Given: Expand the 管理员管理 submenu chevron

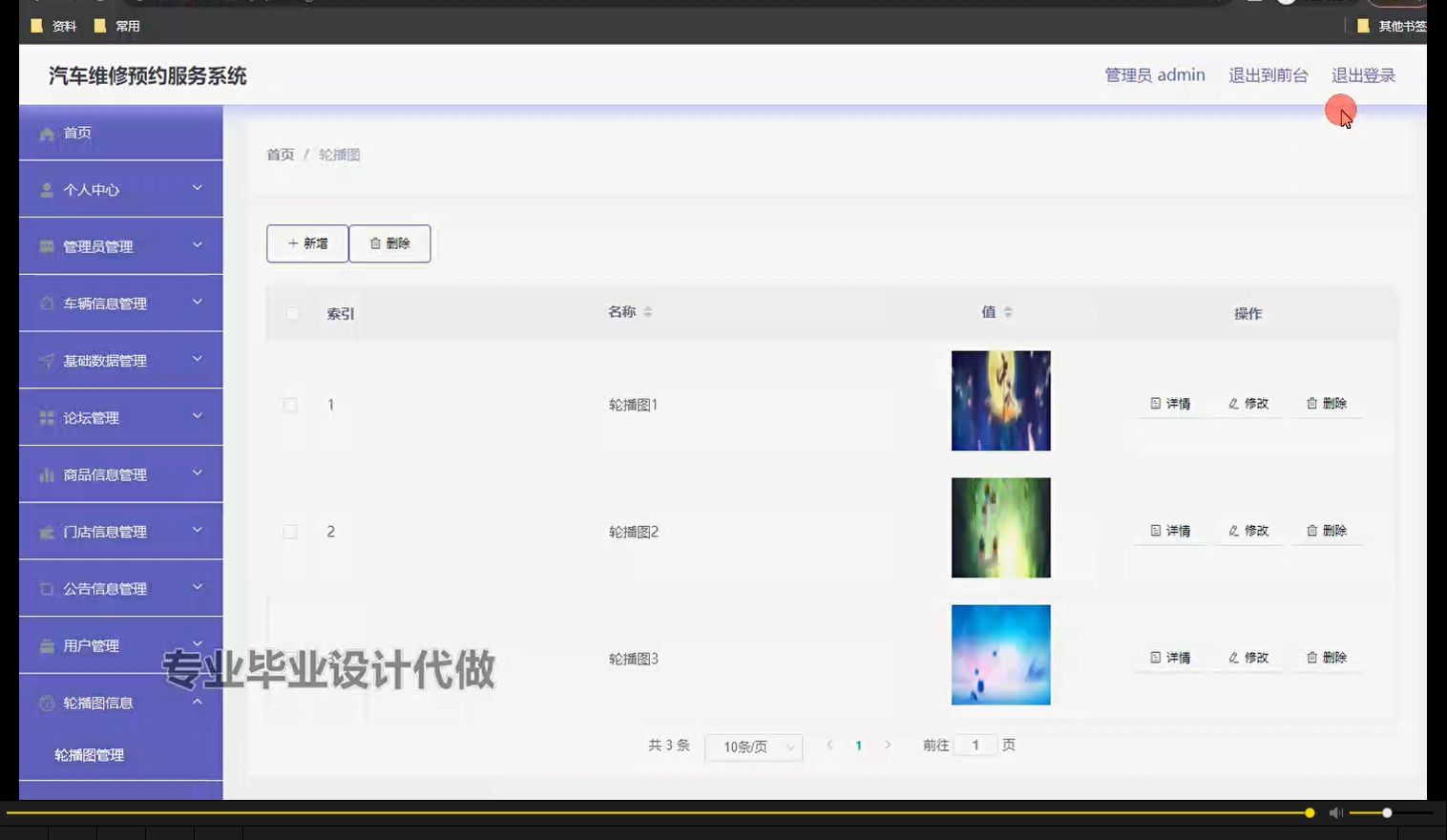Looking at the screenshot, I should (x=198, y=245).
